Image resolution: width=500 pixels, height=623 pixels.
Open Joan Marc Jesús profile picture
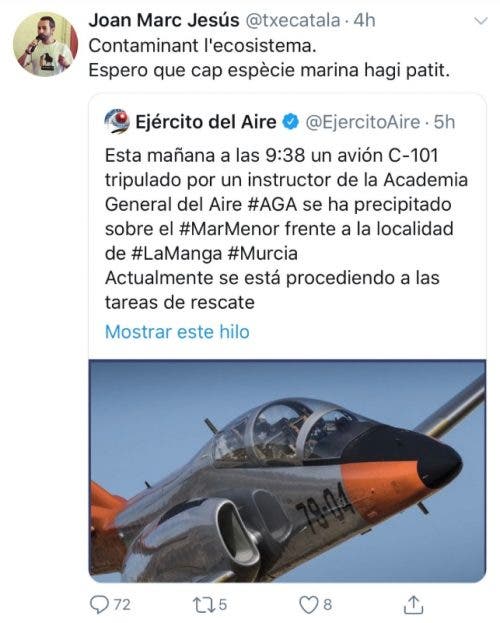point(45,44)
